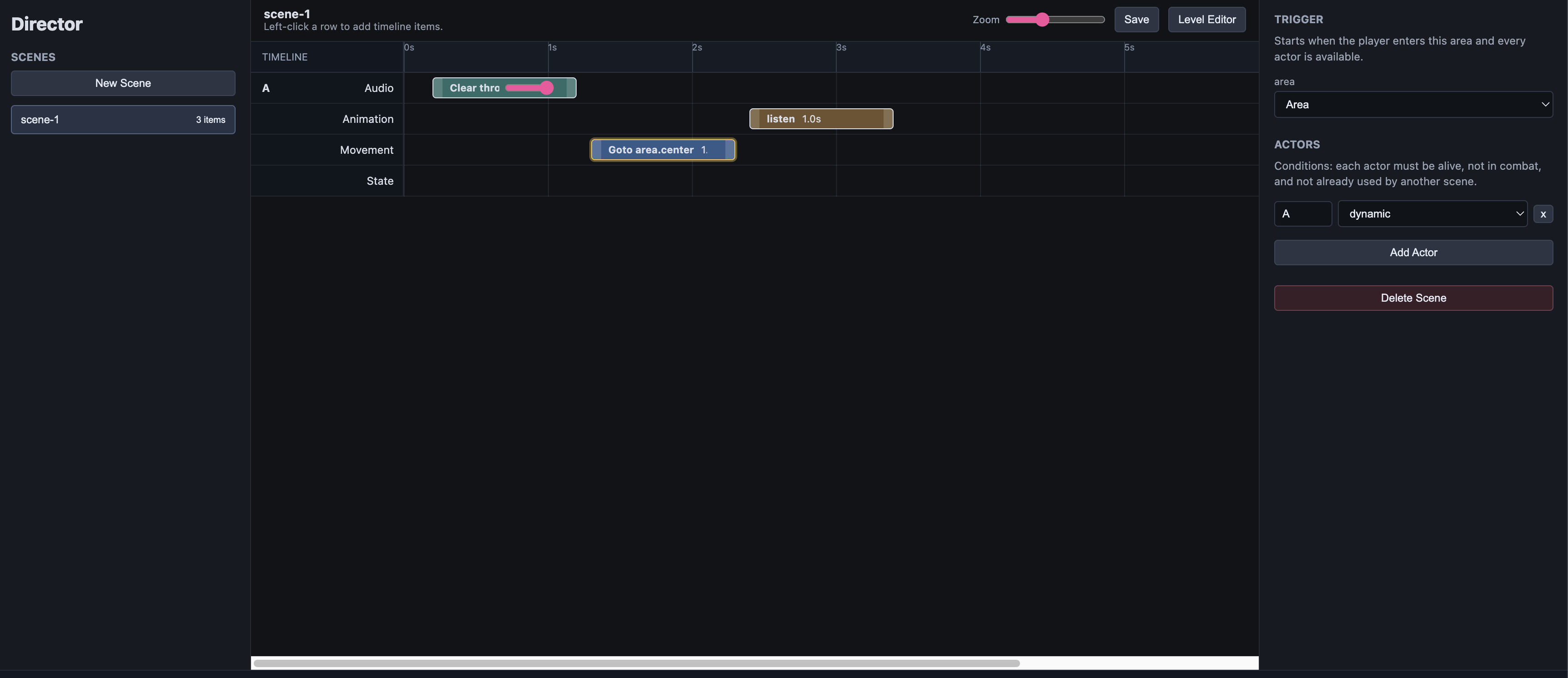Adjust the audio clip's pink volume slider
Screen dimensions: 1568x678
pos(530,88)
